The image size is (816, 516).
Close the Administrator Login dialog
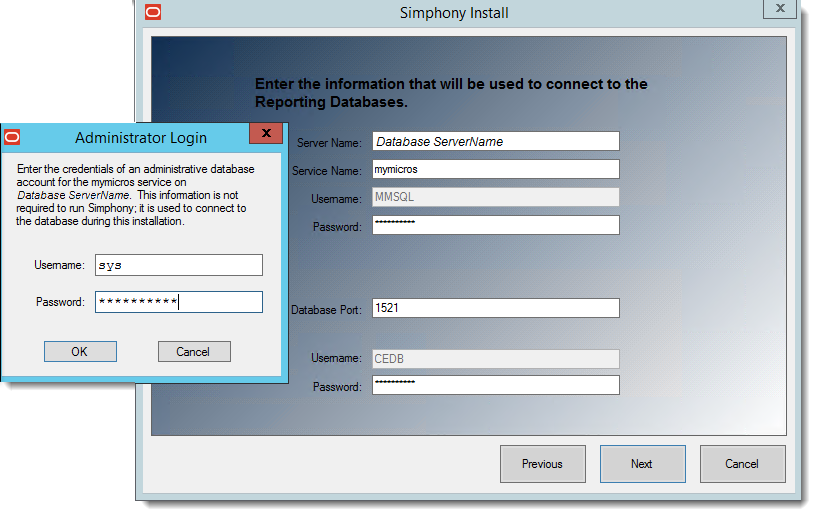point(266,133)
